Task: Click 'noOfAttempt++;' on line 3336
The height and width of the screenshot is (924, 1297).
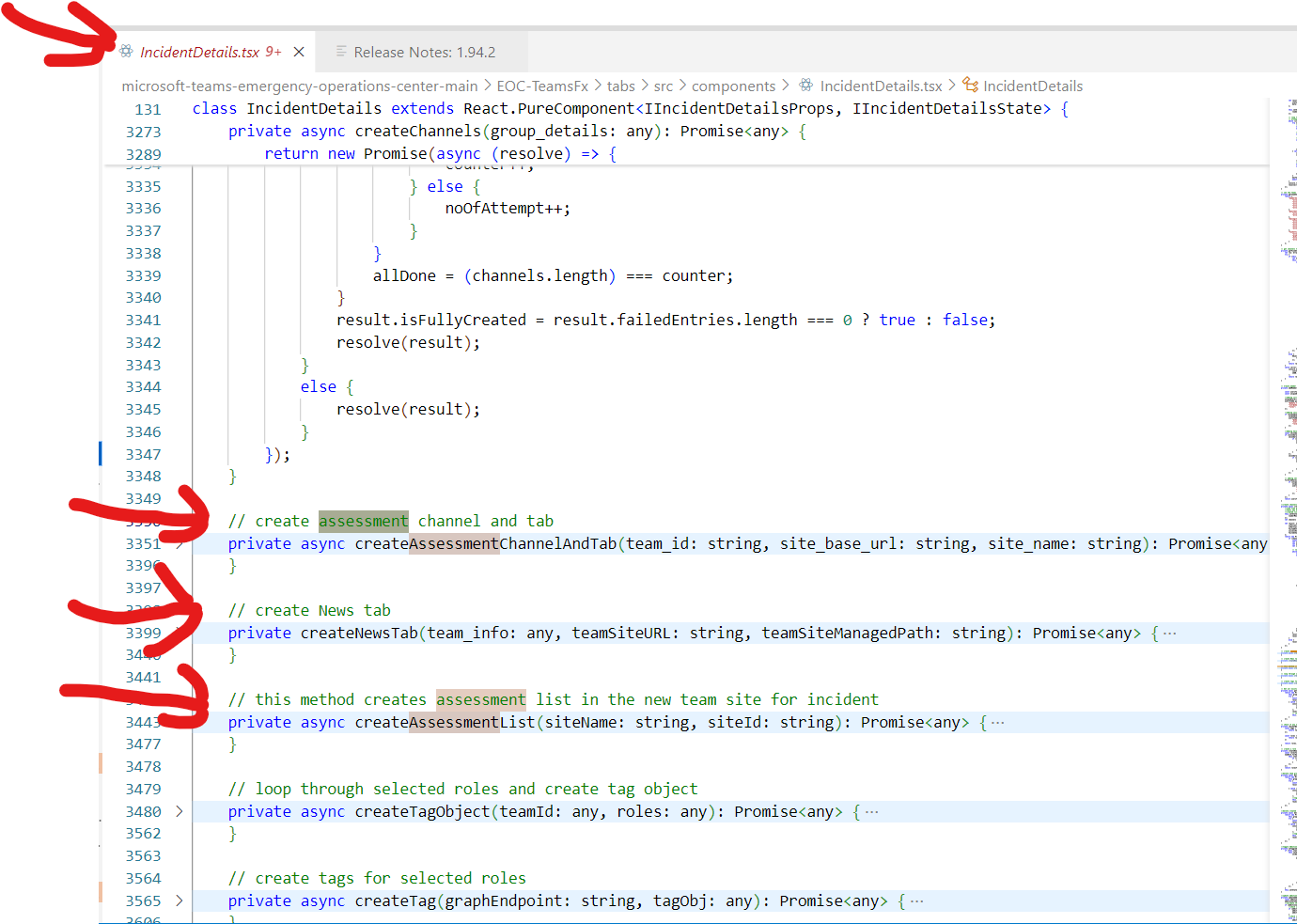Action: coord(508,208)
